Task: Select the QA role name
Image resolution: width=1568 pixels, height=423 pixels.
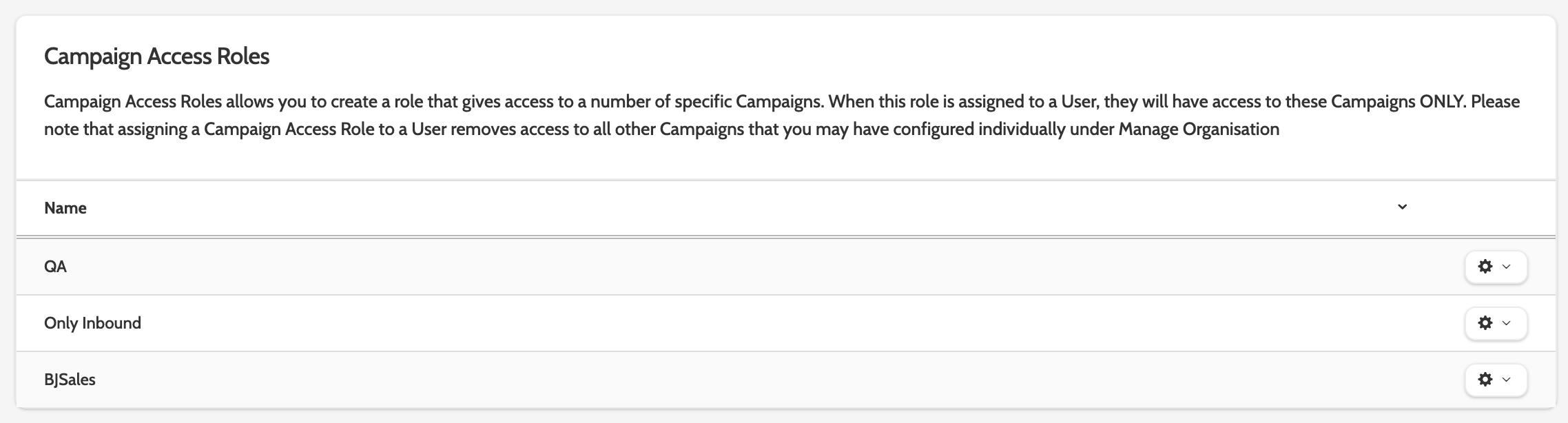Action: [x=55, y=267]
